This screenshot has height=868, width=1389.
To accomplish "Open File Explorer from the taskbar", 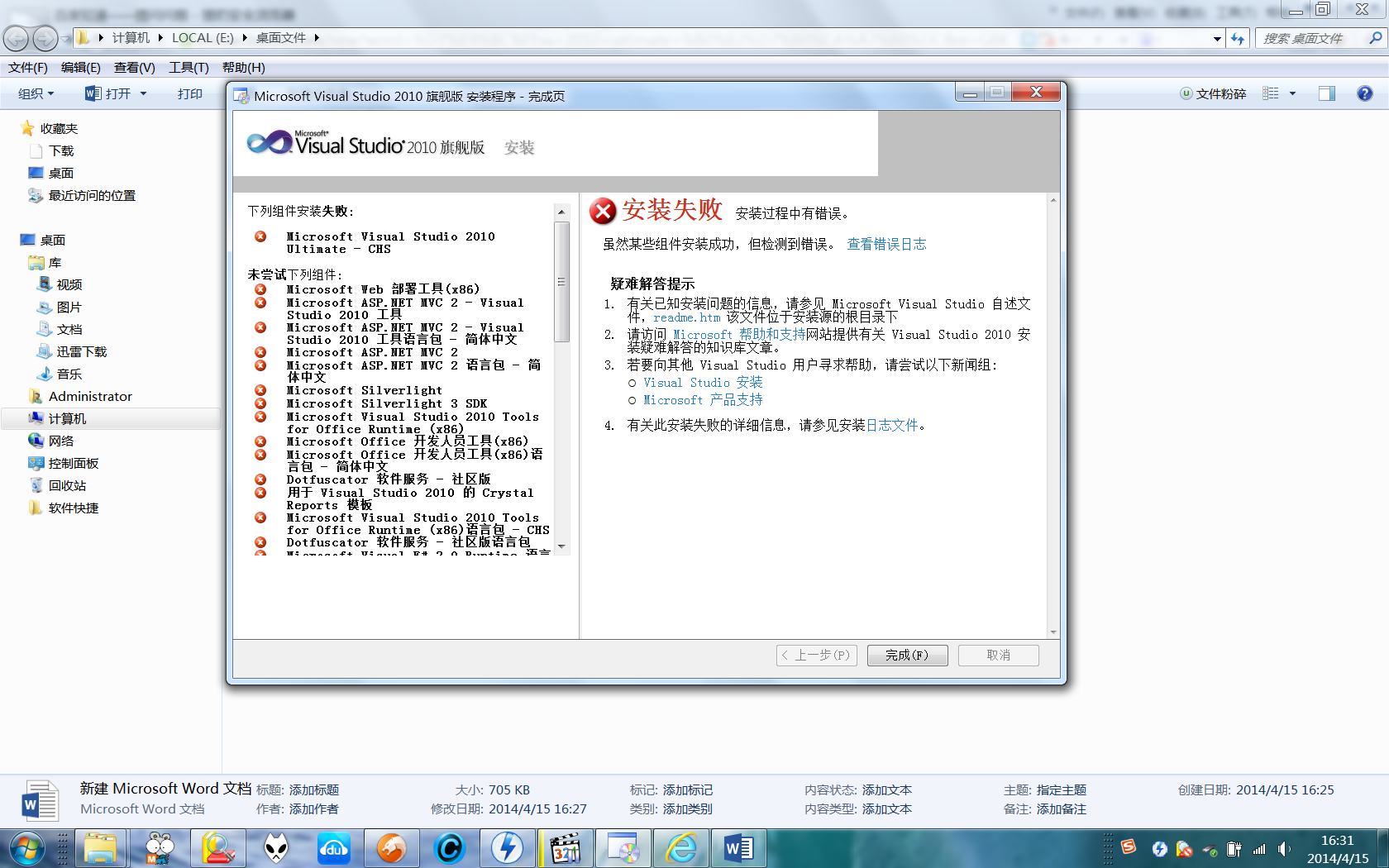I will point(101,848).
